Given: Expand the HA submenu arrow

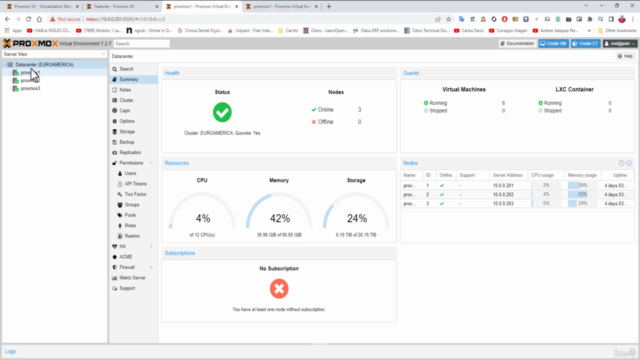Looking at the screenshot, I should [151, 246].
